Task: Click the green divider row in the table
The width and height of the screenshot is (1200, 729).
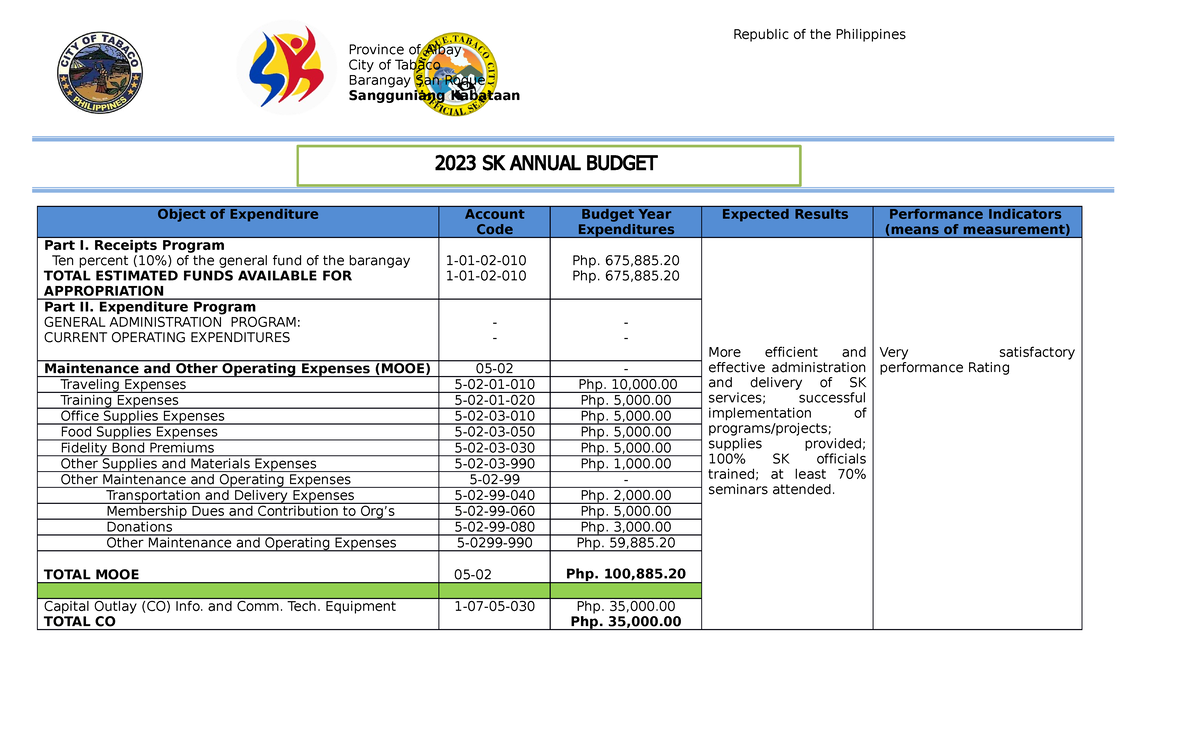Action: 370,591
